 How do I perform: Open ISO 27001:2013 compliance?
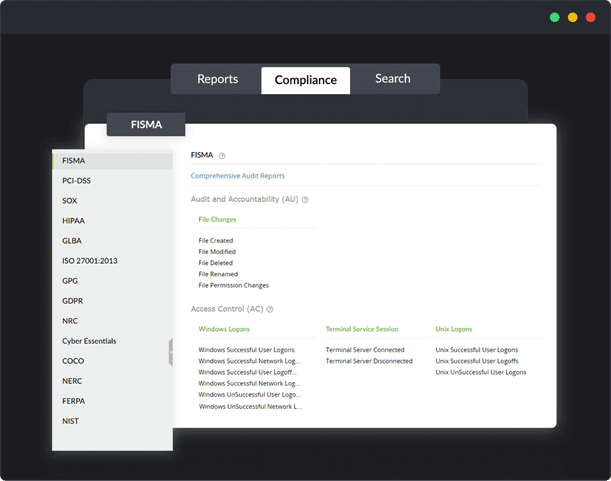tap(113, 261)
